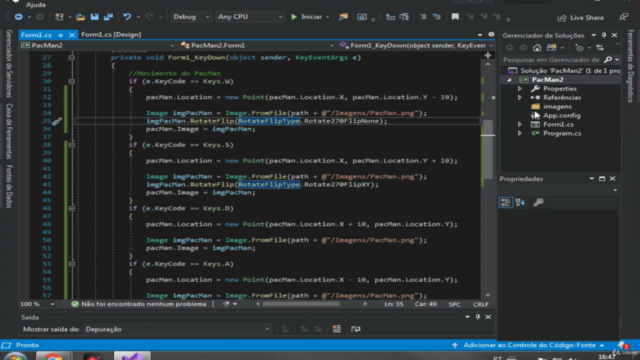Open the PacMan2 project navigation dropdown
Viewport: 640px width, 360px height.
click(98, 46)
